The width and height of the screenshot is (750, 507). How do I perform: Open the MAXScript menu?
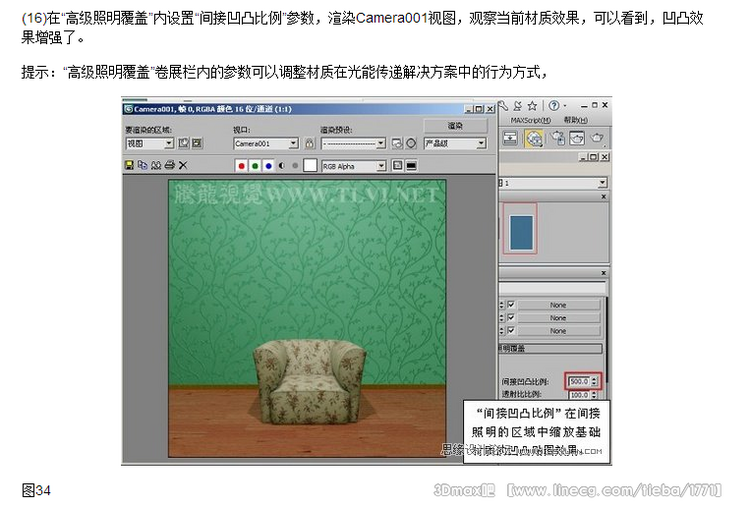pyautogui.click(x=530, y=120)
